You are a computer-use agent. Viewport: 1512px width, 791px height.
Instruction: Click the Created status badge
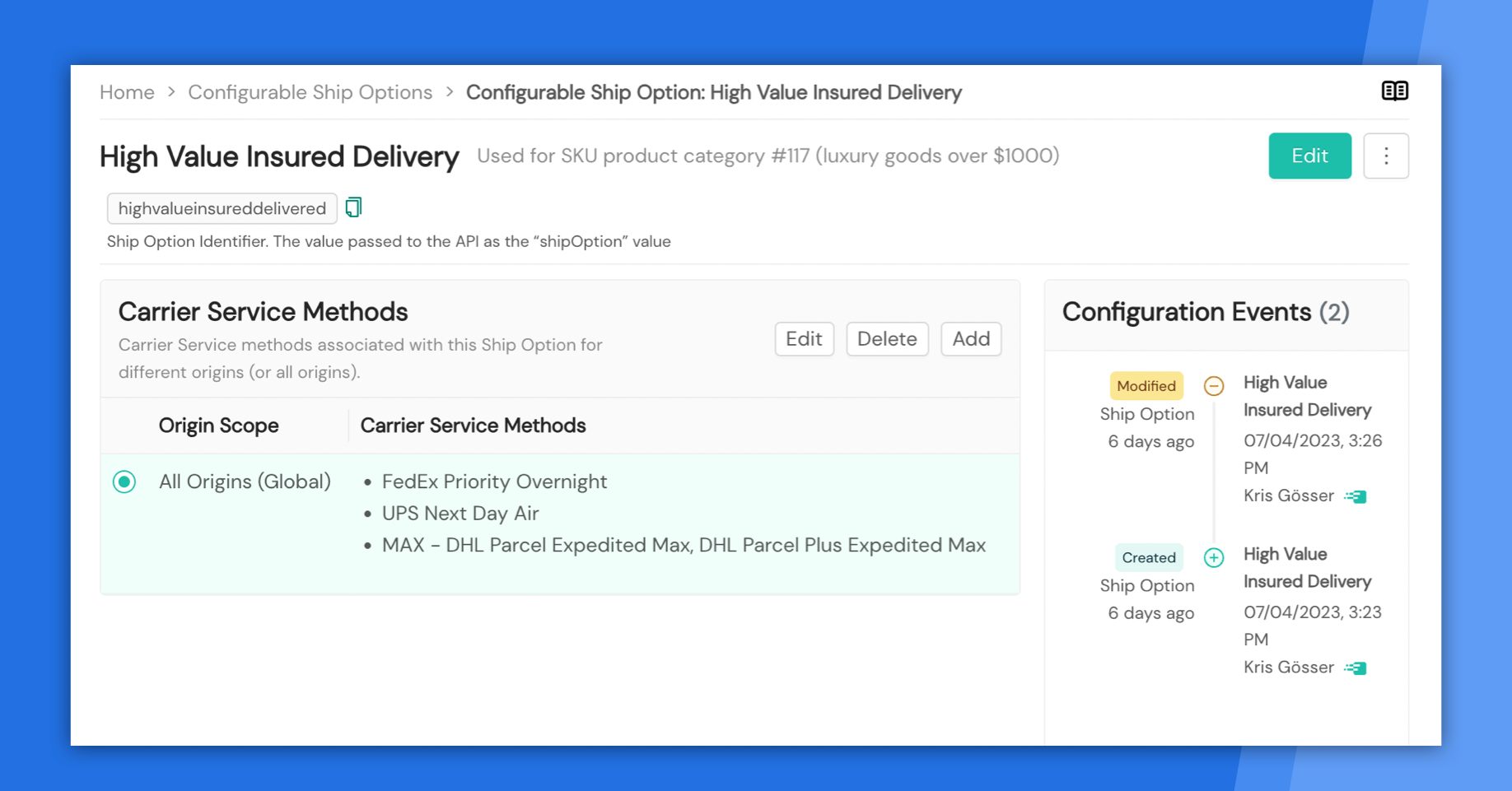click(1149, 558)
